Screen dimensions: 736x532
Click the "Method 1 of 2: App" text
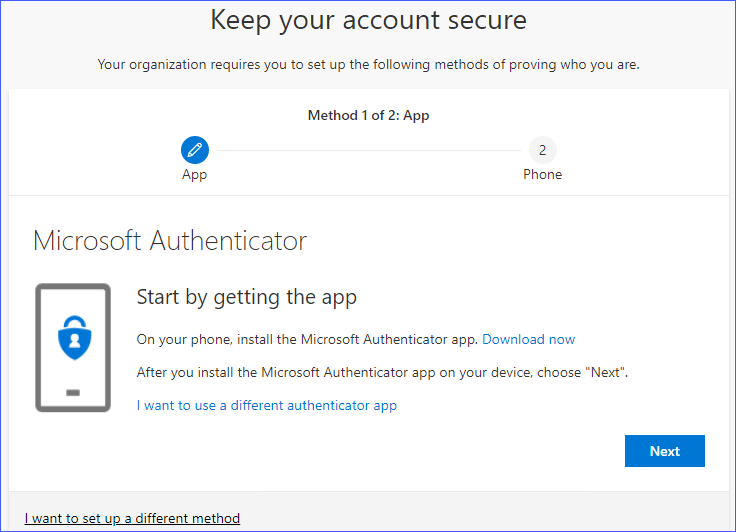click(368, 115)
